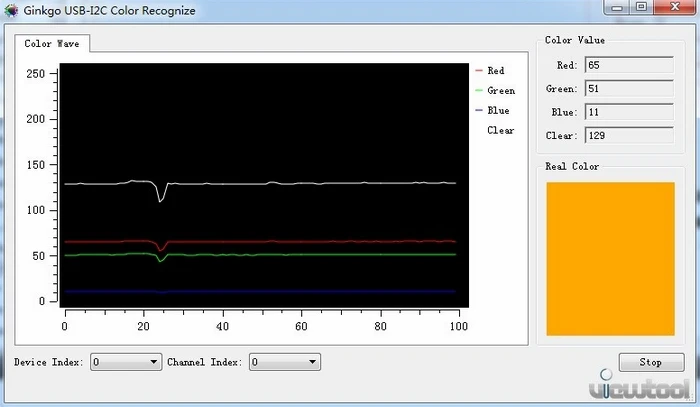
Task: Click the Ginkgo app icon in title bar
Action: (11, 11)
